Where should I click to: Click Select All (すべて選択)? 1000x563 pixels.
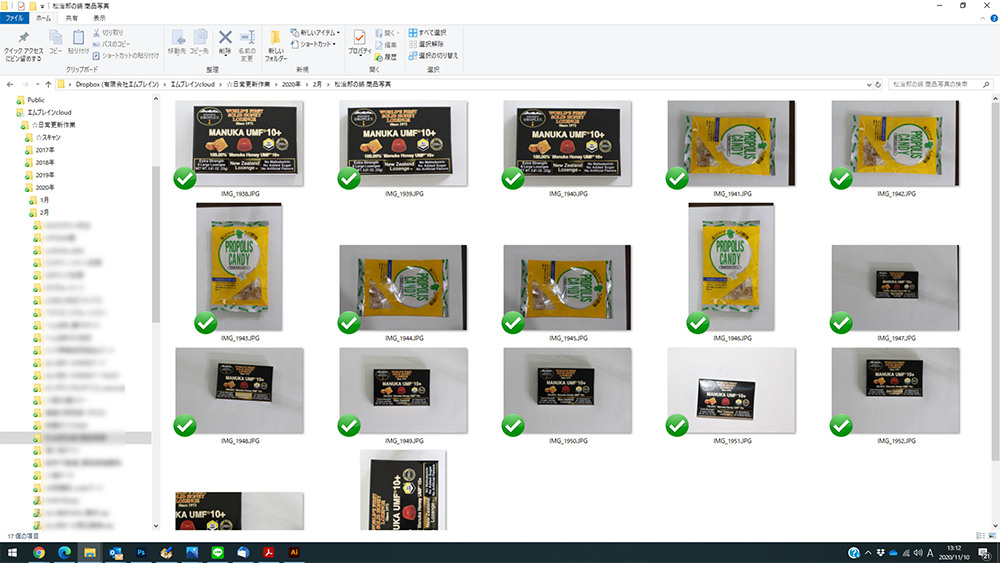point(427,33)
